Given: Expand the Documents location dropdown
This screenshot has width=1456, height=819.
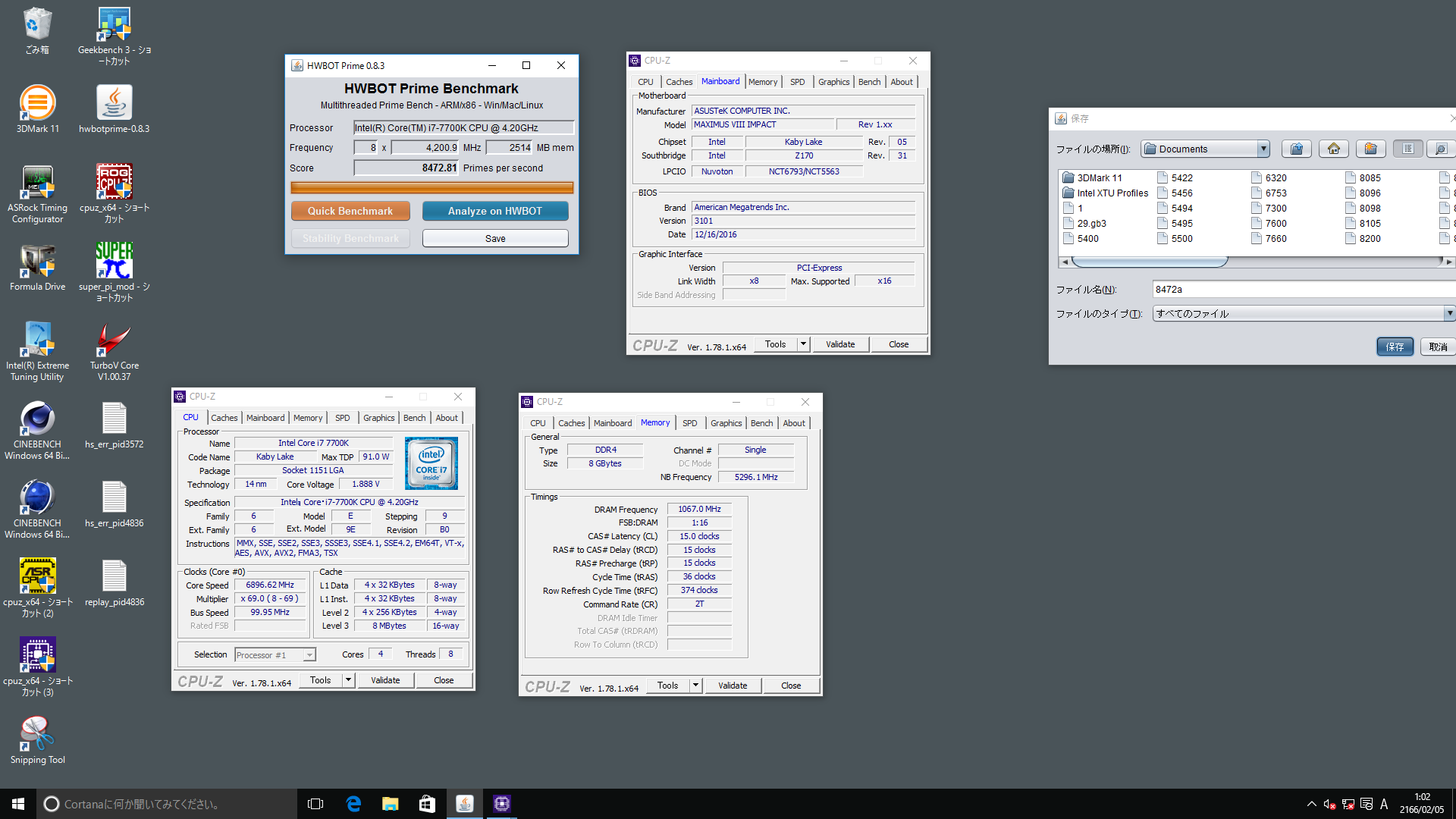Looking at the screenshot, I should coord(1263,149).
